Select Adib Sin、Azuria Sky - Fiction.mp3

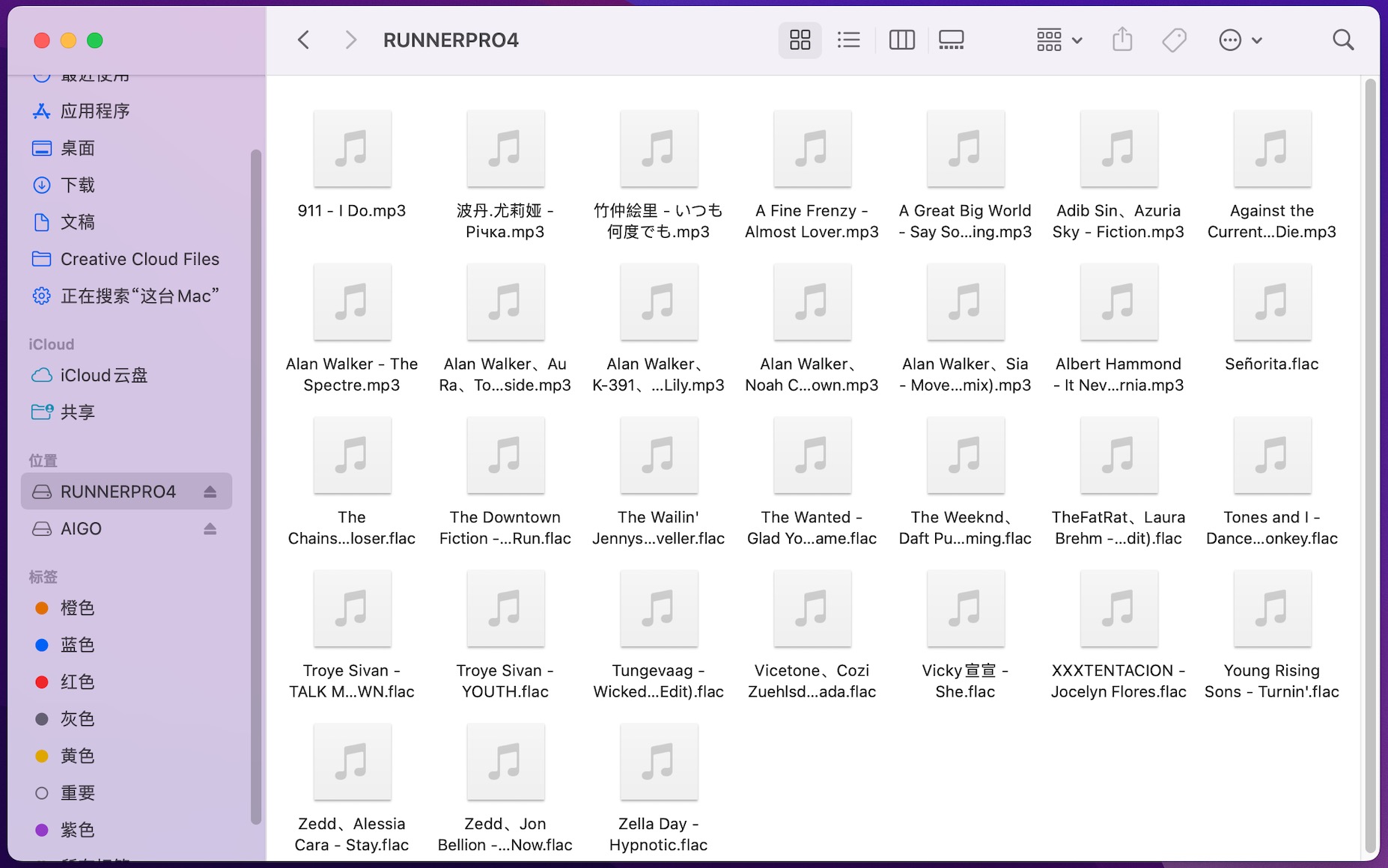point(1118,176)
